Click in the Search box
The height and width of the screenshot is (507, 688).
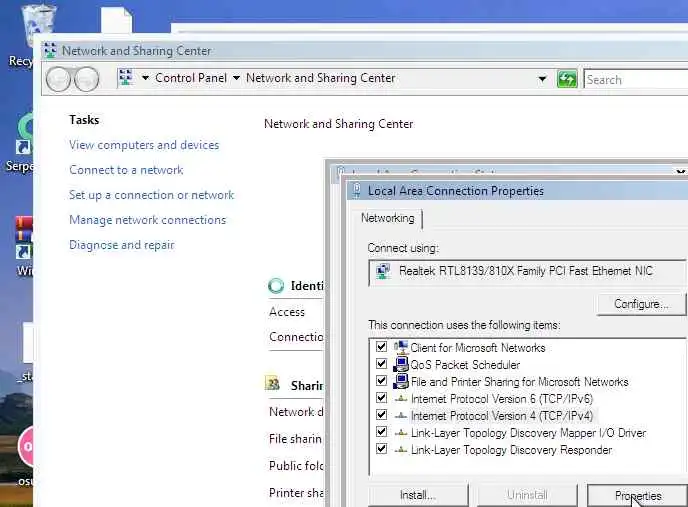tap(636, 79)
